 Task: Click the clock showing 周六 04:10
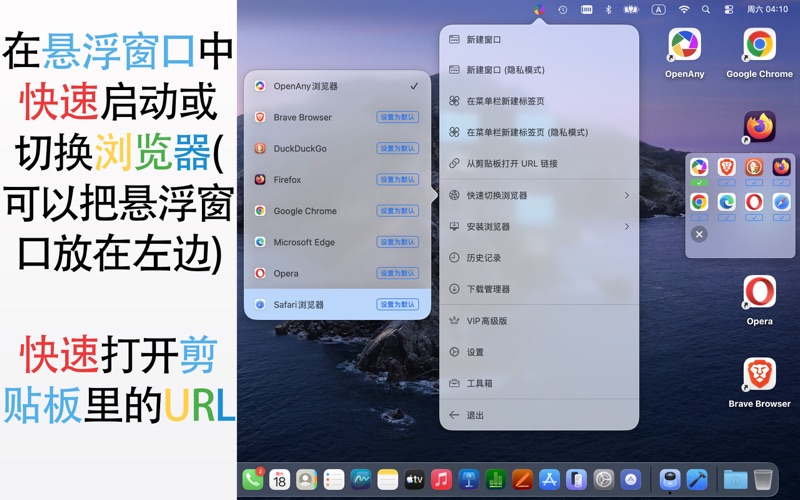[x=767, y=9]
